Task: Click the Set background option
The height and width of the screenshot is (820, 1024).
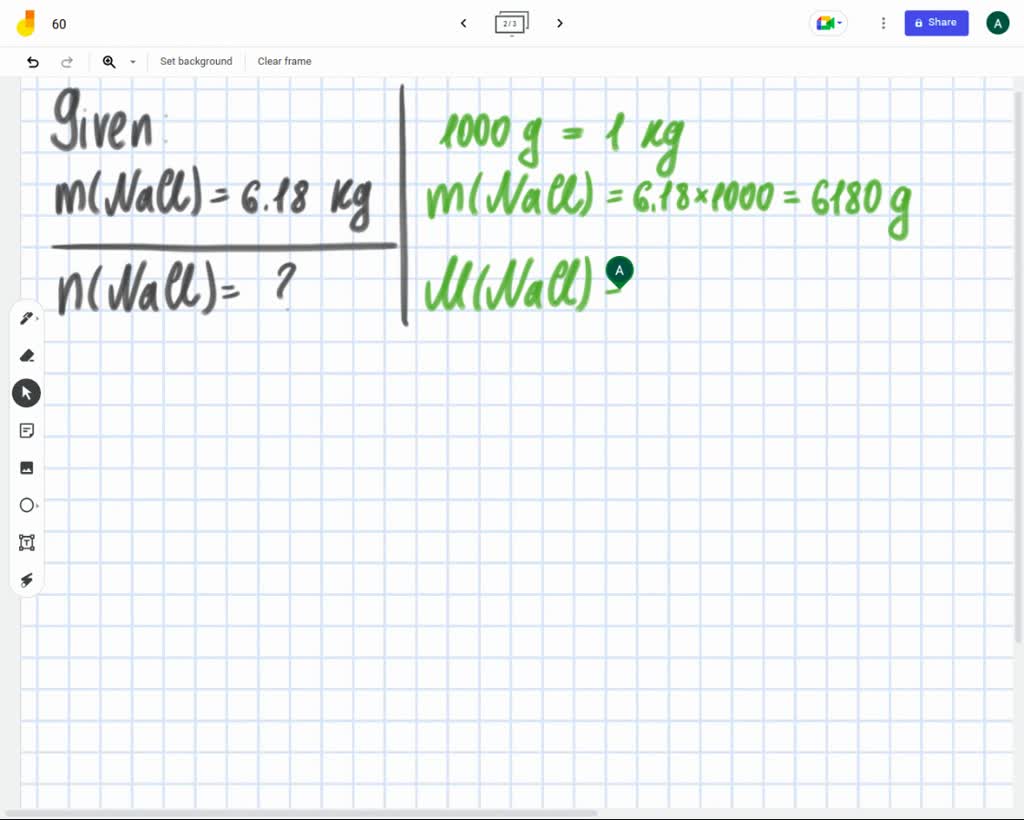Action: pos(196,61)
